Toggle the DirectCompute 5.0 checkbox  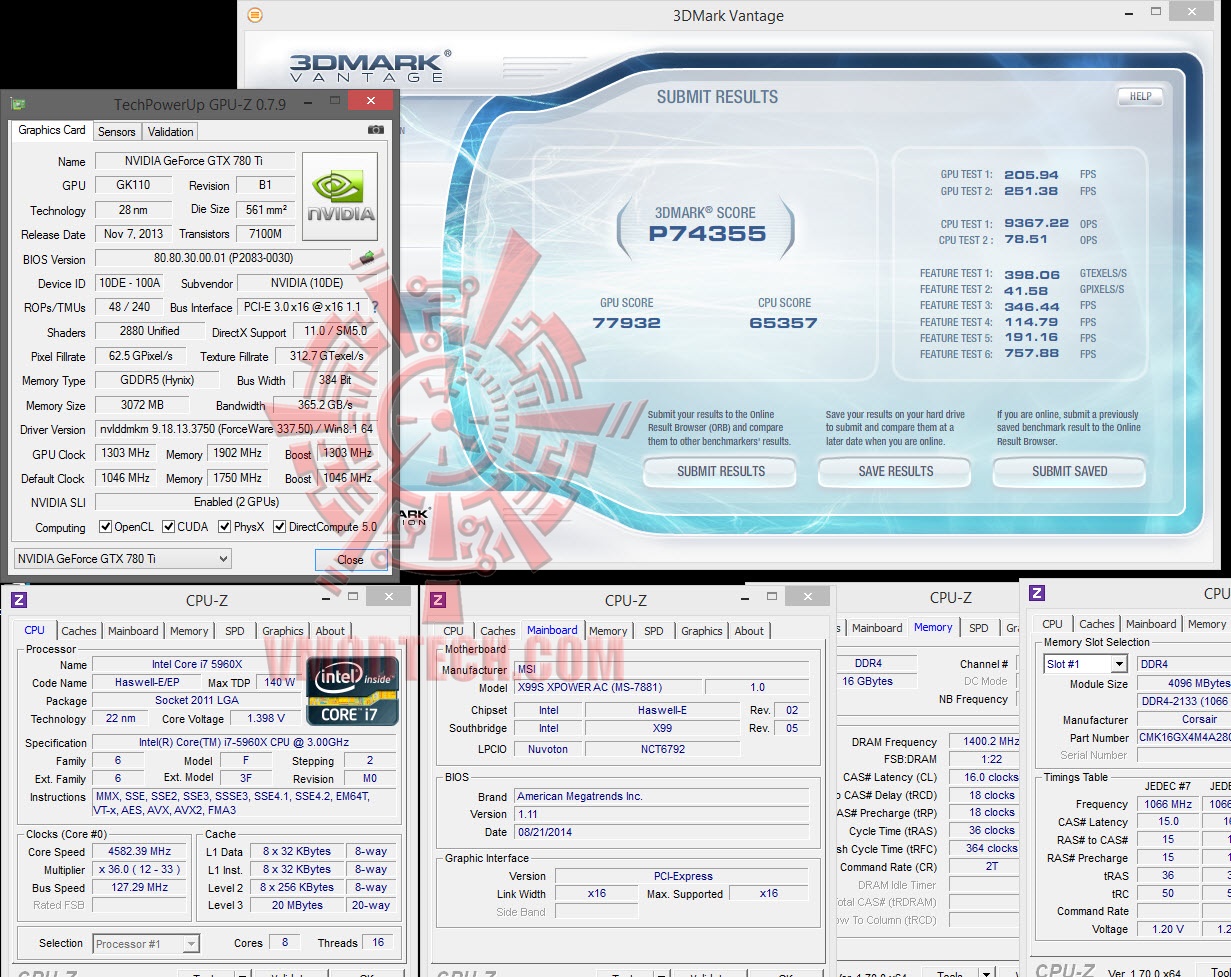(x=280, y=527)
